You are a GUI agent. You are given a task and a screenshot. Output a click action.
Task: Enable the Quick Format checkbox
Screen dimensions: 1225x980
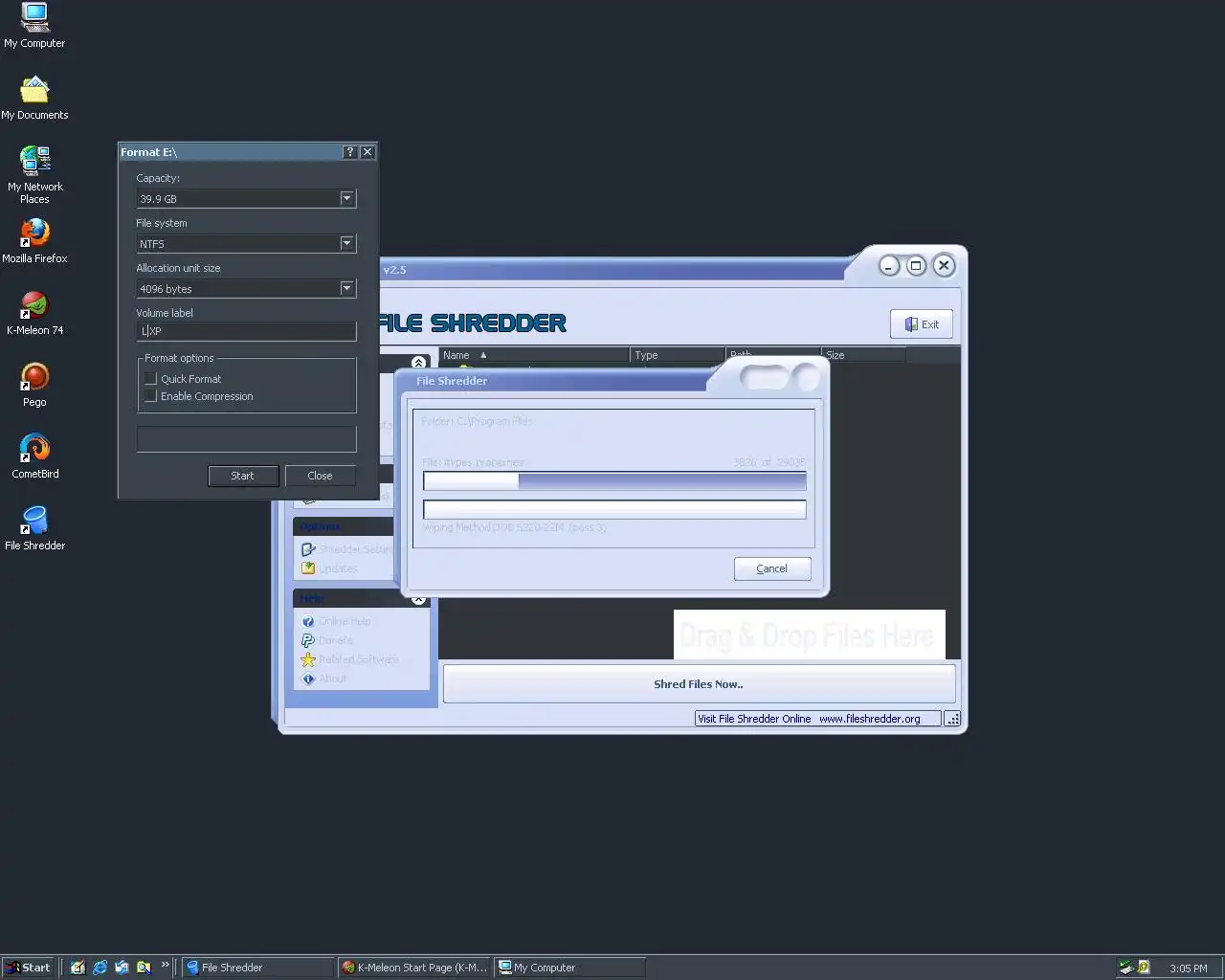pos(150,379)
